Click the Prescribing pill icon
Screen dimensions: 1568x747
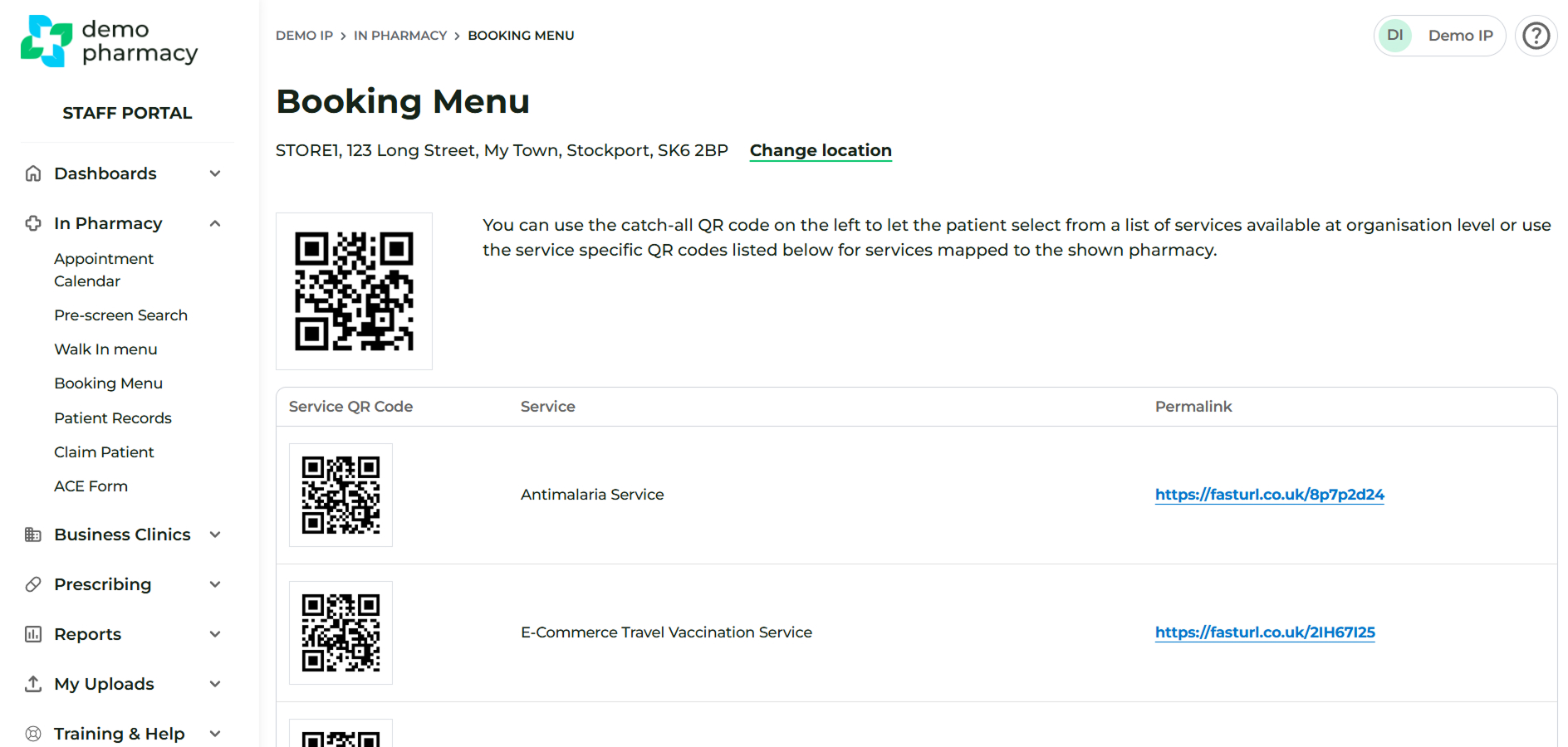click(x=33, y=584)
